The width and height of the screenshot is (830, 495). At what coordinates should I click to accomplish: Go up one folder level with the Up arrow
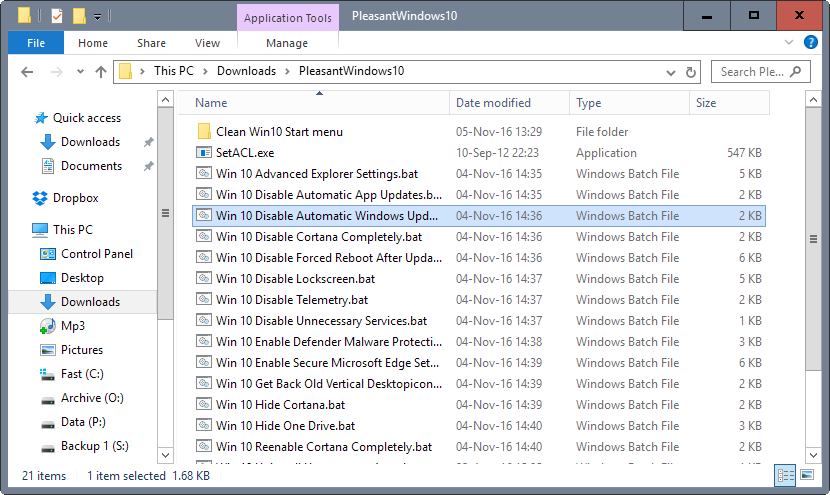101,72
